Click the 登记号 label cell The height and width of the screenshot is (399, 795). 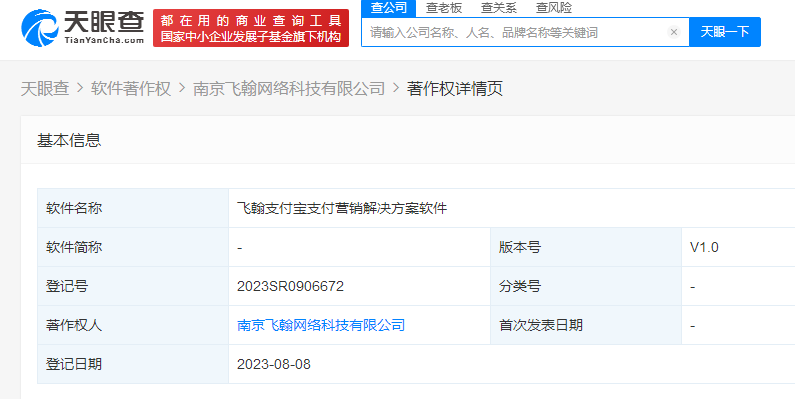(133, 286)
